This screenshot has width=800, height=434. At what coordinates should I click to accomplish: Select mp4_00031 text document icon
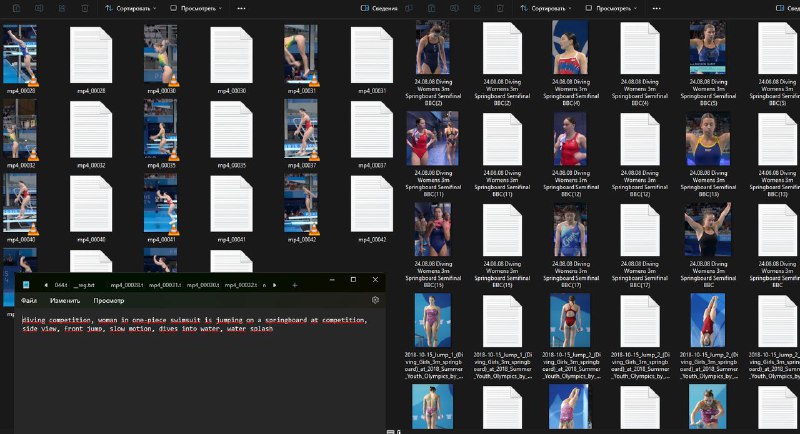coord(372,55)
